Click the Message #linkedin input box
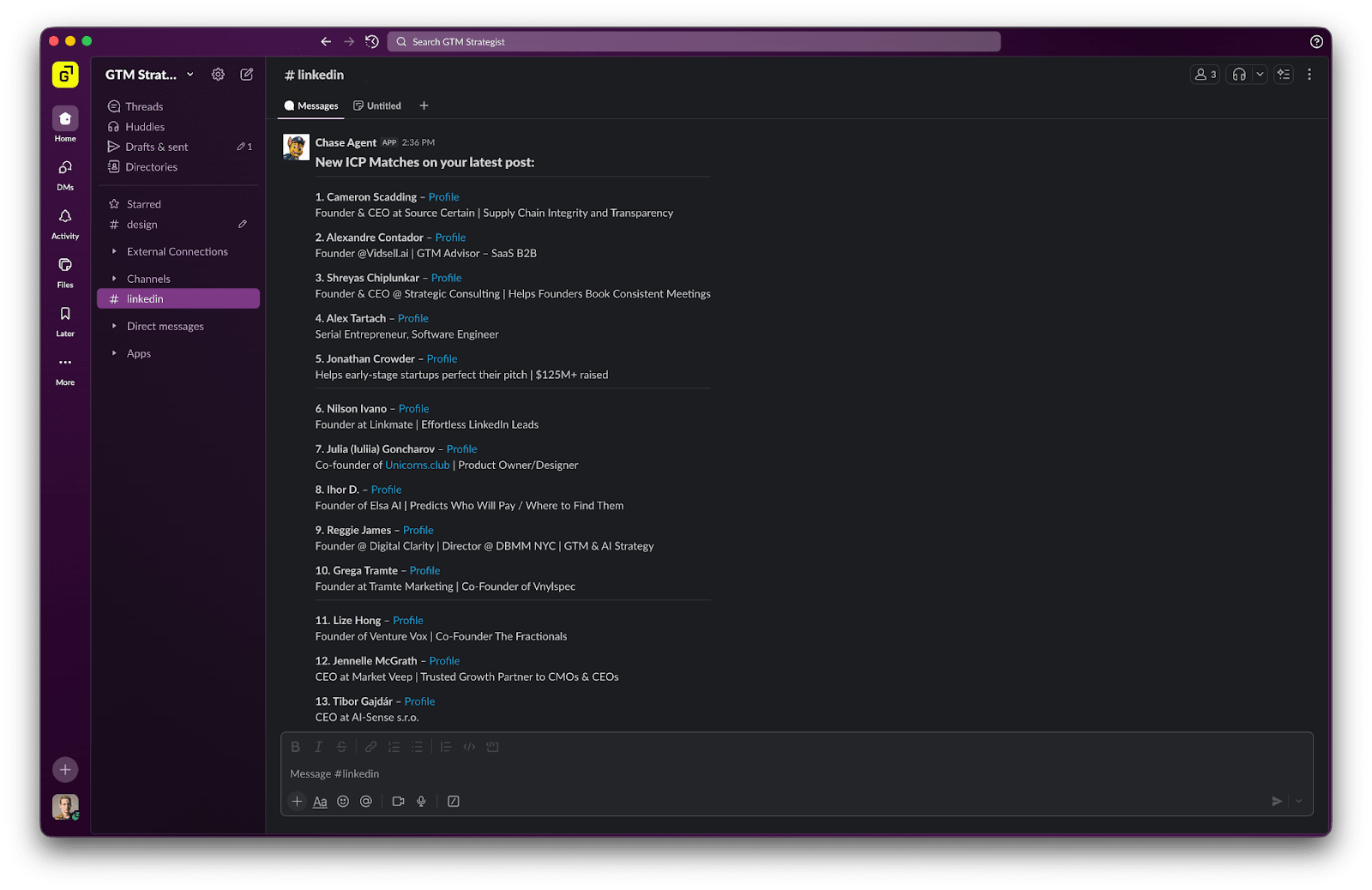Image resolution: width=1372 pixels, height=890 pixels. click(797, 773)
